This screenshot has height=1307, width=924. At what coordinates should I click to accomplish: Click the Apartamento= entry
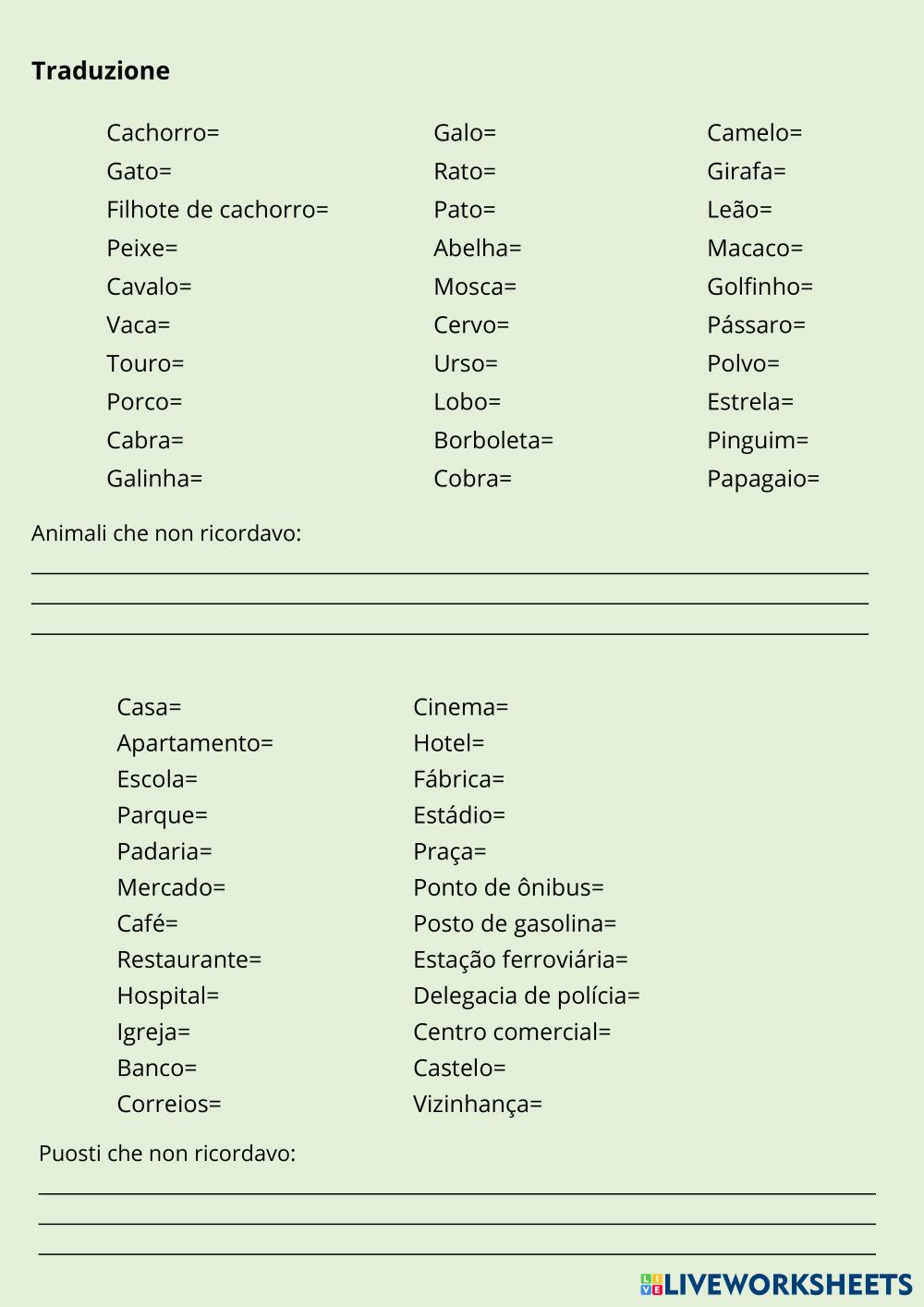tap(195, 743)
